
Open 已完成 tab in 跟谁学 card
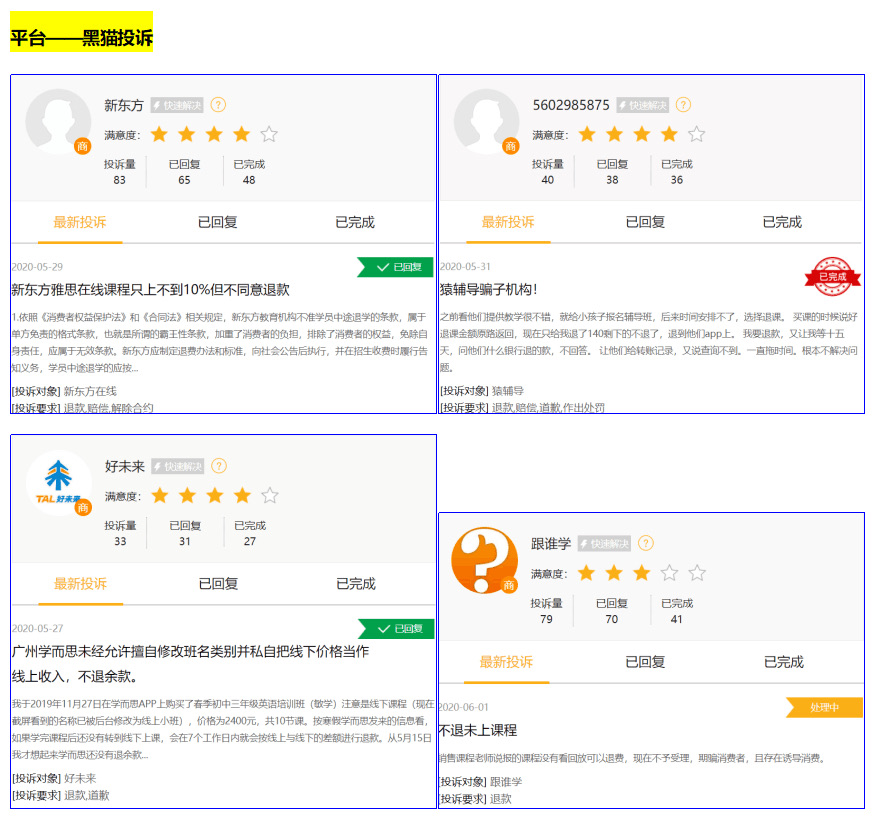tap(784, 662)
